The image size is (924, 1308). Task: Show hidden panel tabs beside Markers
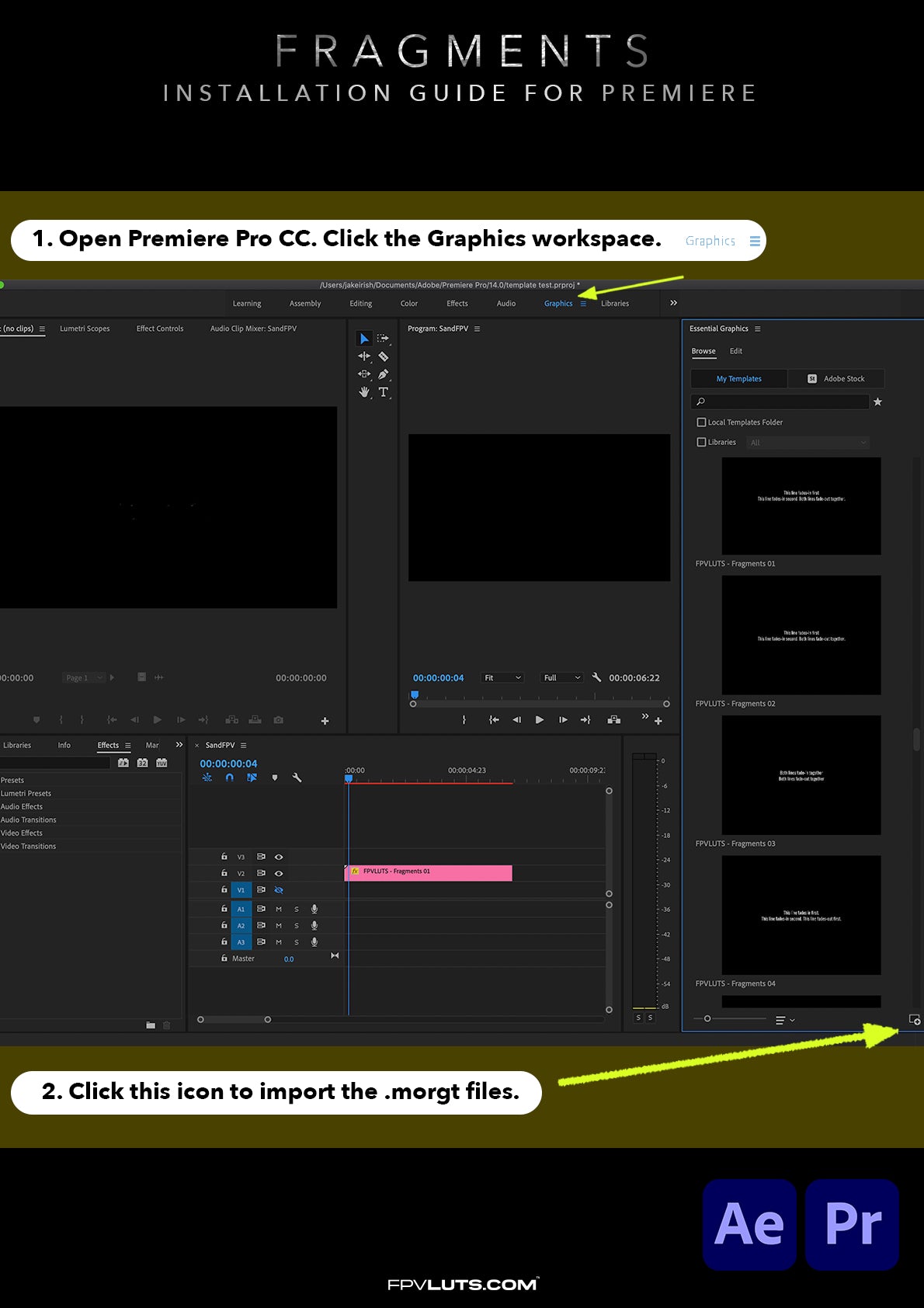pyautogui.click(x=179, y=745)
